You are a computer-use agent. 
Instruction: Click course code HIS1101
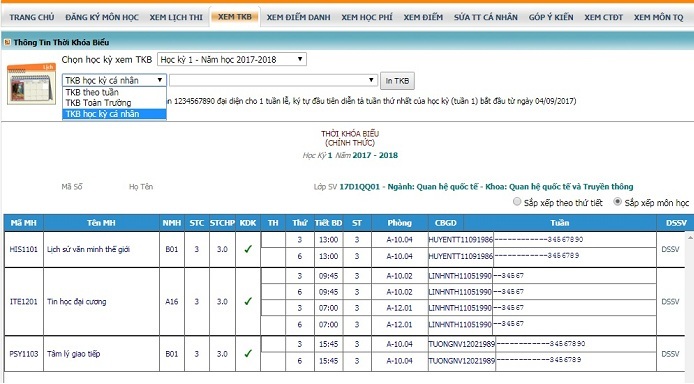pyautogui.click(x=23, y=250)
